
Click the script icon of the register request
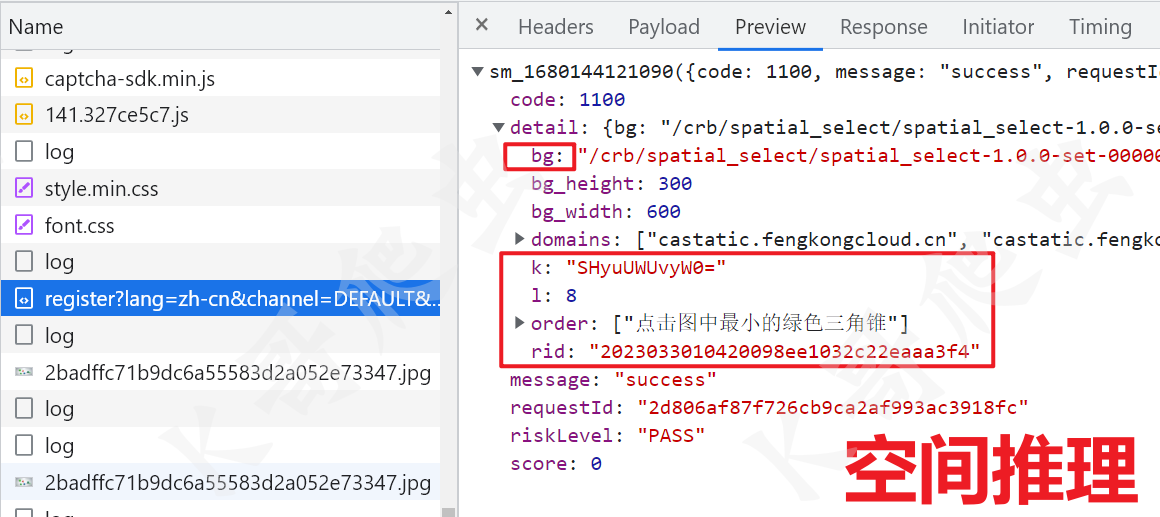[24, 299]
